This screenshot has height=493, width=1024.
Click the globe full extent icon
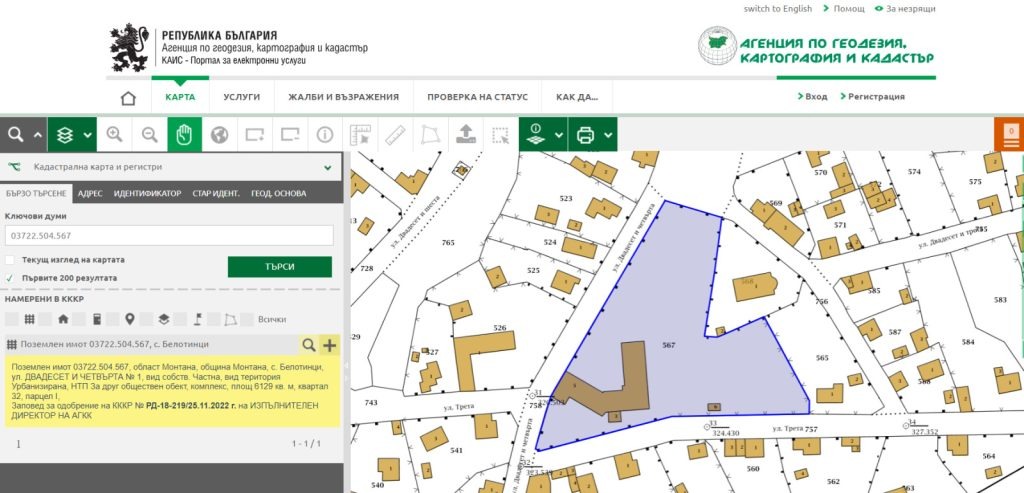[x=219, y=134]
